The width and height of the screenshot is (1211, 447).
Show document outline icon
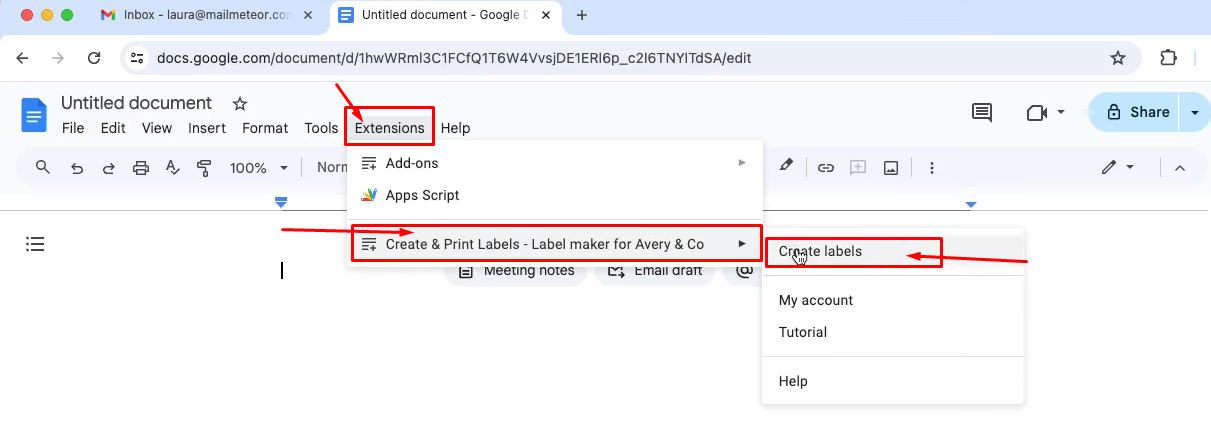click(36, 244)
